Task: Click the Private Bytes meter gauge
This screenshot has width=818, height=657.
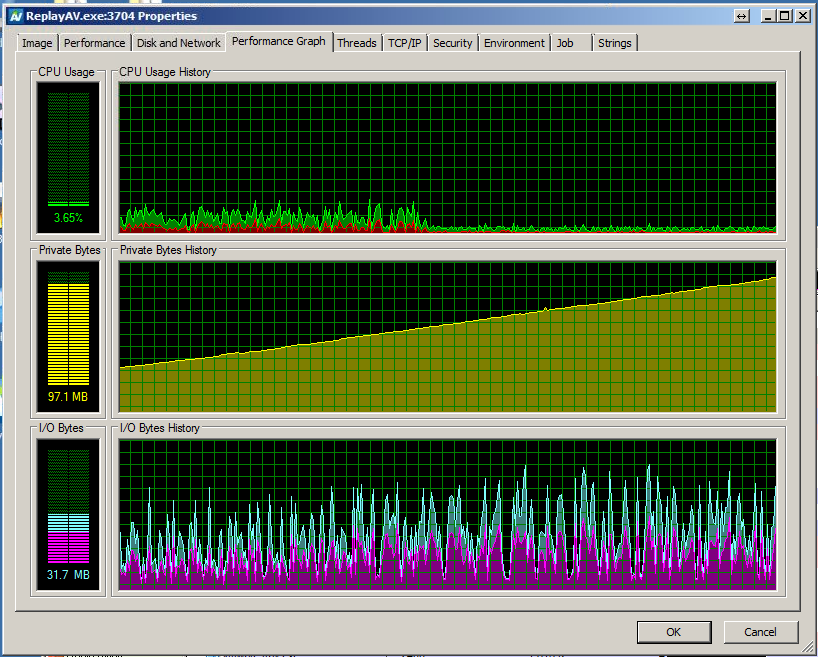Action: coord(68,337)
